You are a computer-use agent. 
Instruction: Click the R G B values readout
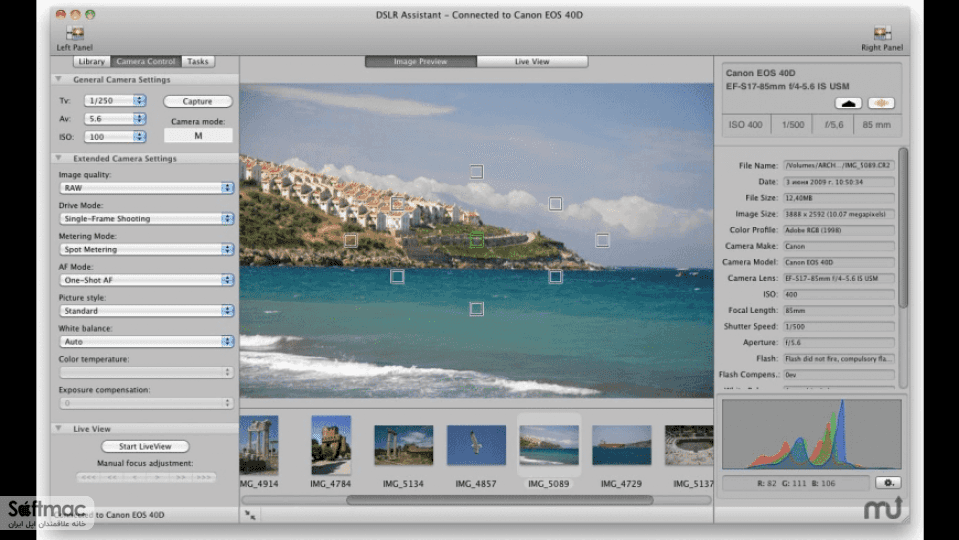coord(796,483)
